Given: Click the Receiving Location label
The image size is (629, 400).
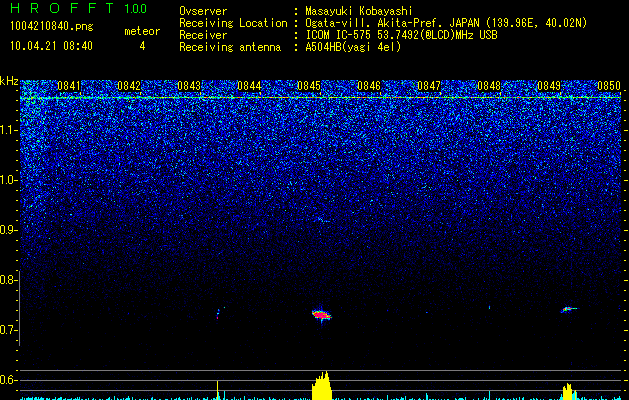Looking at the screenshot, I should tap(233, 23).
